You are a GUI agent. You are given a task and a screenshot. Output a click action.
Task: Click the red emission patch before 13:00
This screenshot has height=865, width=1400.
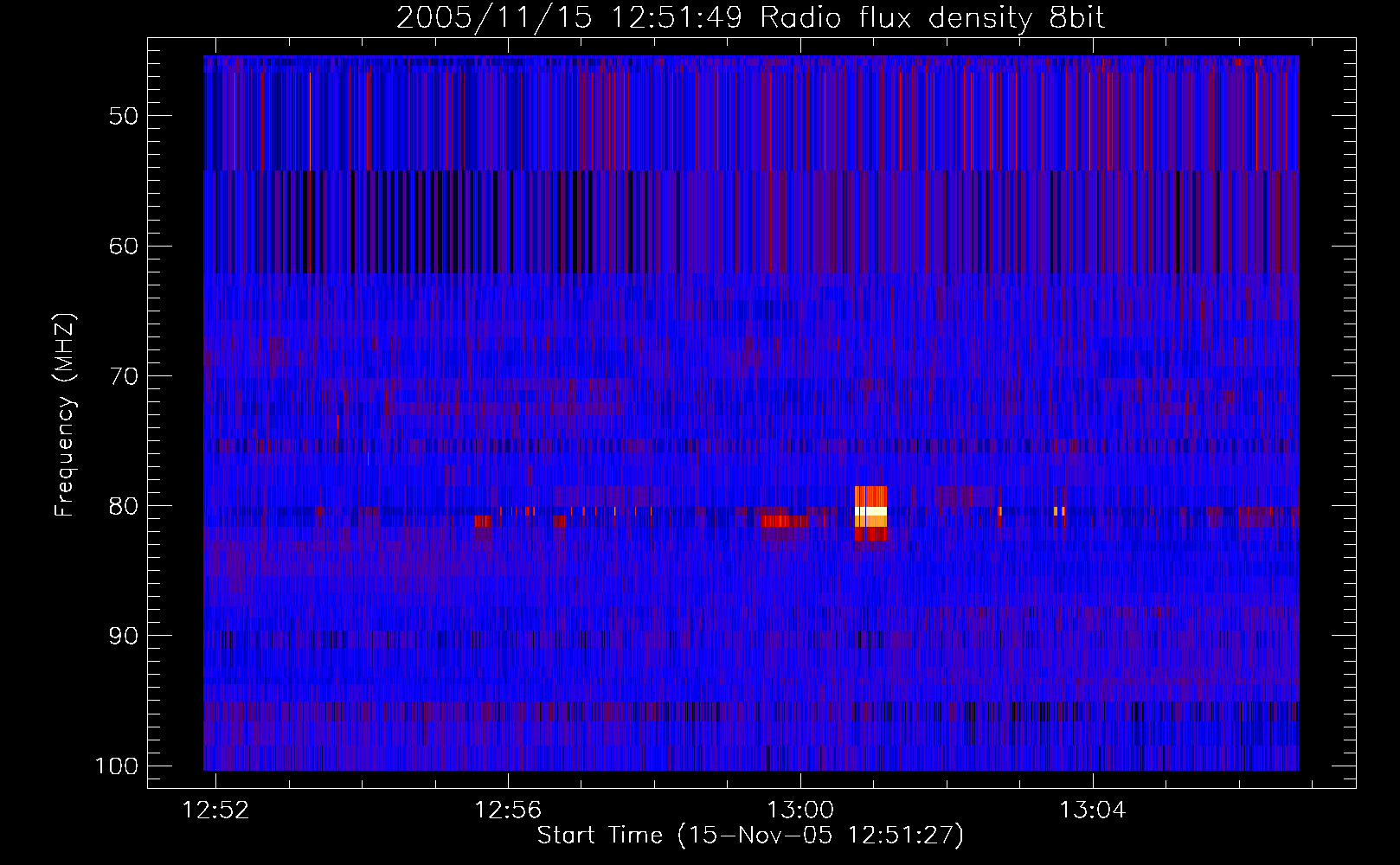pyautogui.click(x=785, y=521)
